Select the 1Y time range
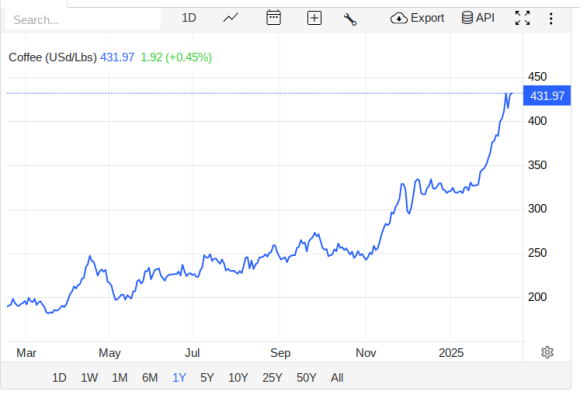580x398 pixels. 179,378
